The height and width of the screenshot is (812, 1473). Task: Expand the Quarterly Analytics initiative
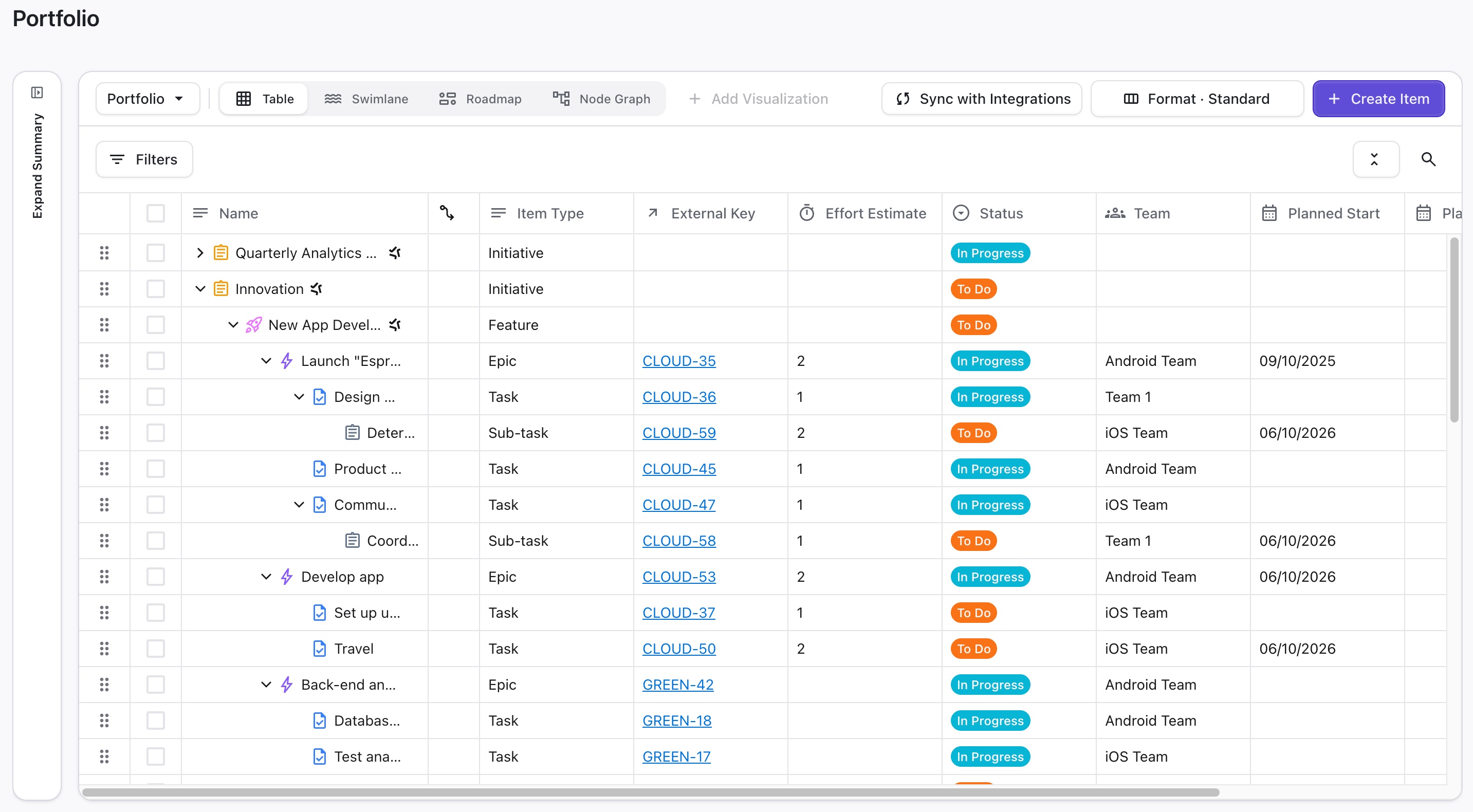tap(200, 253)
